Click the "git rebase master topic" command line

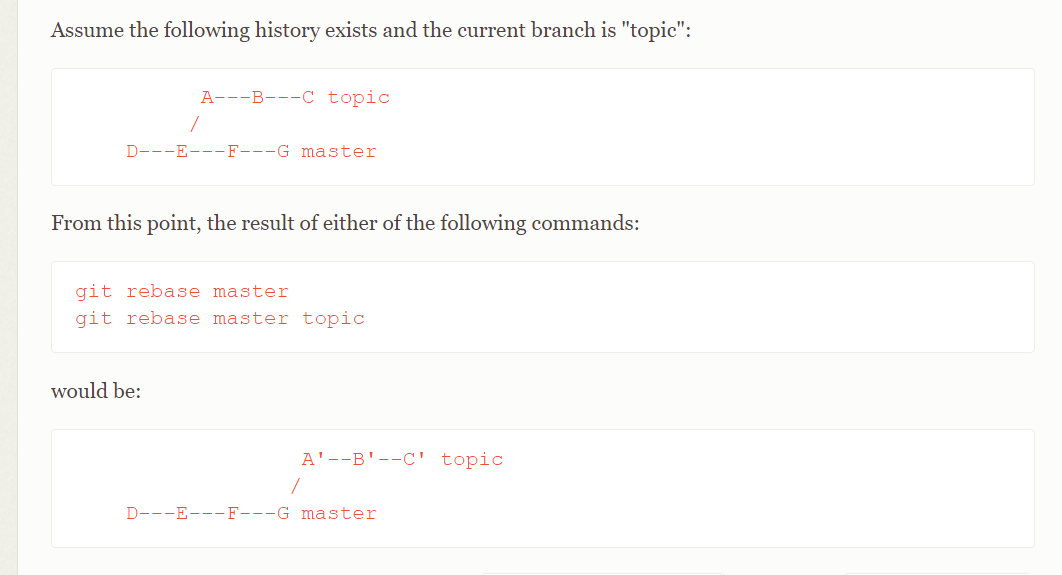point(219,319)
